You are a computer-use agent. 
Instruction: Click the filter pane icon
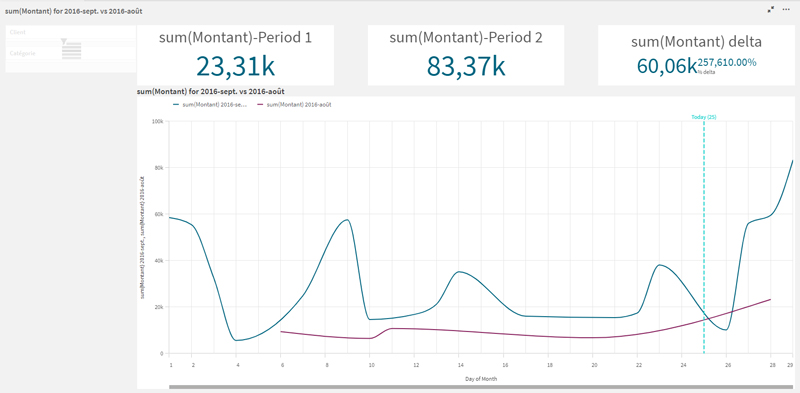point(71,48)
